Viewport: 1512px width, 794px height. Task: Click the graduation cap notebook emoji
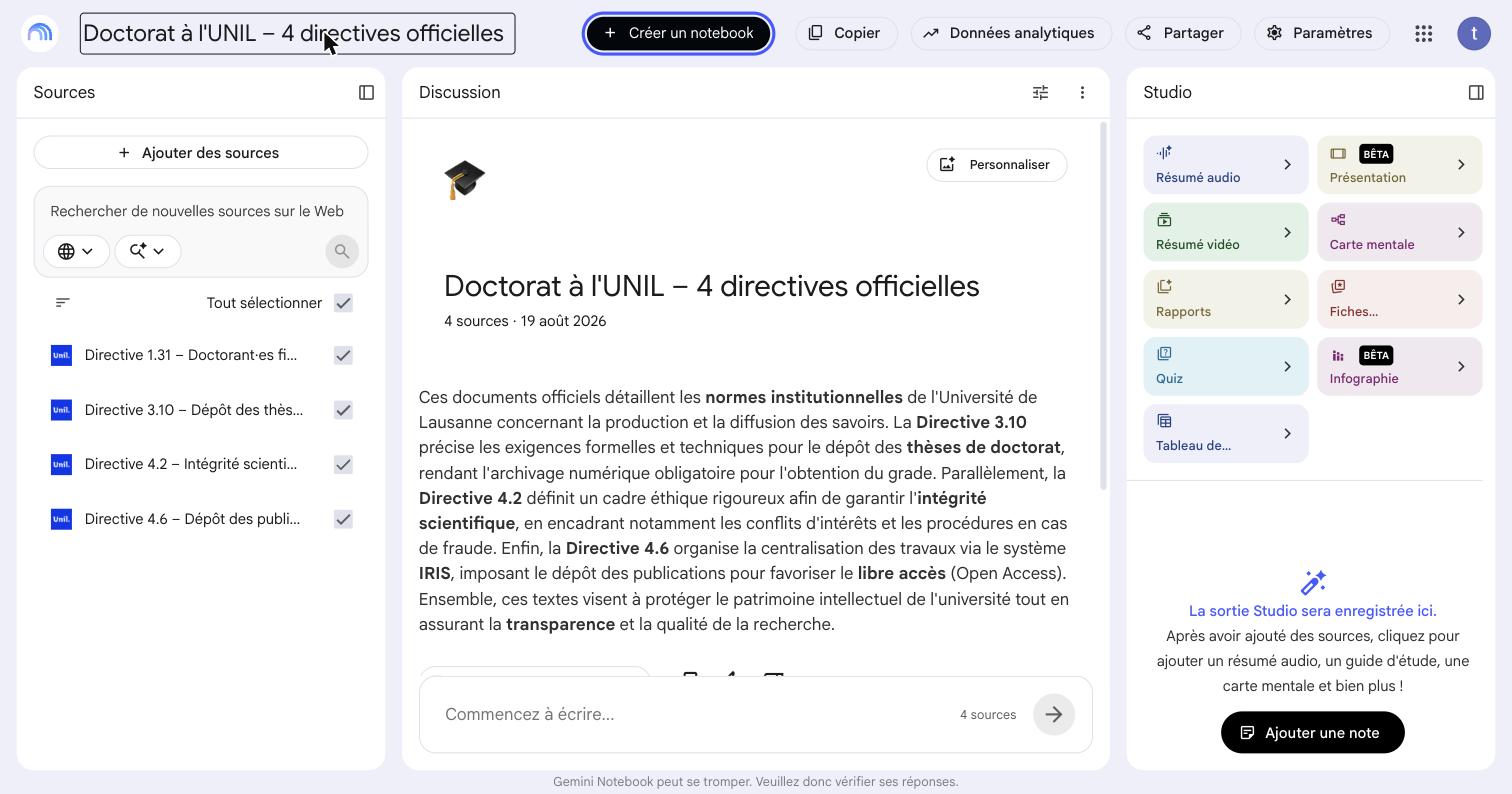tap(464, 180)
